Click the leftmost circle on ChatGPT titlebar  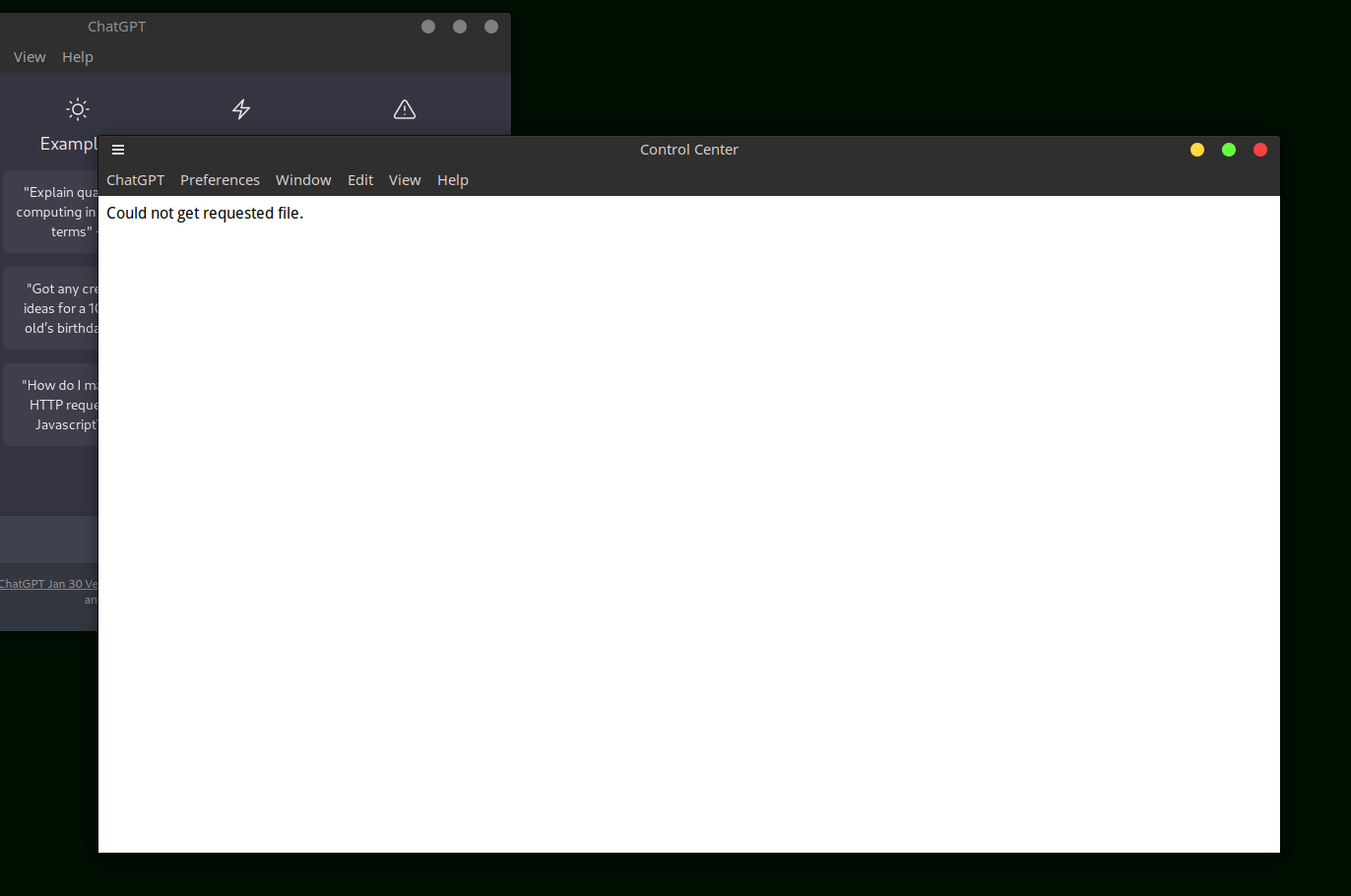[x=428, y=27]
